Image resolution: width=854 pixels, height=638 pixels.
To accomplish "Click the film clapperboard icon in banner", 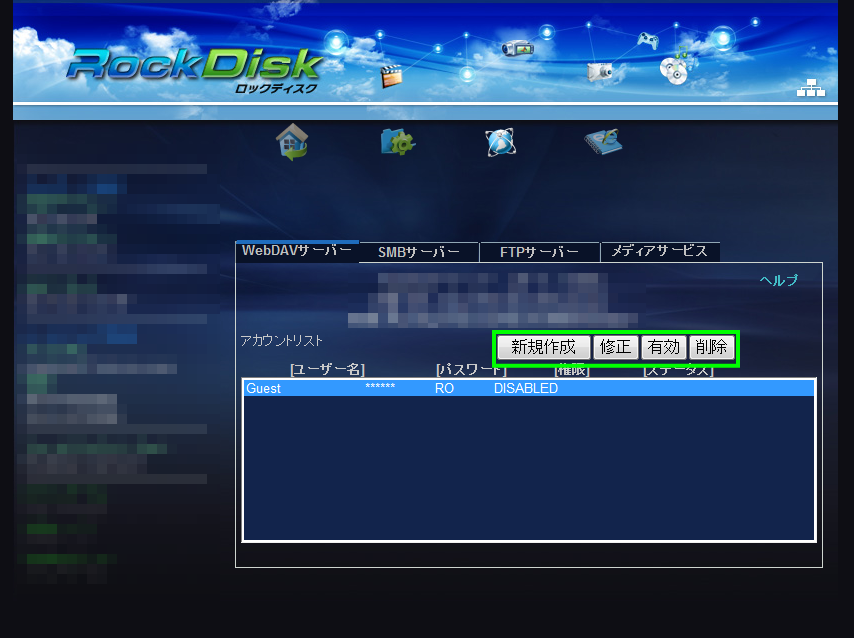I will (391, 77).
